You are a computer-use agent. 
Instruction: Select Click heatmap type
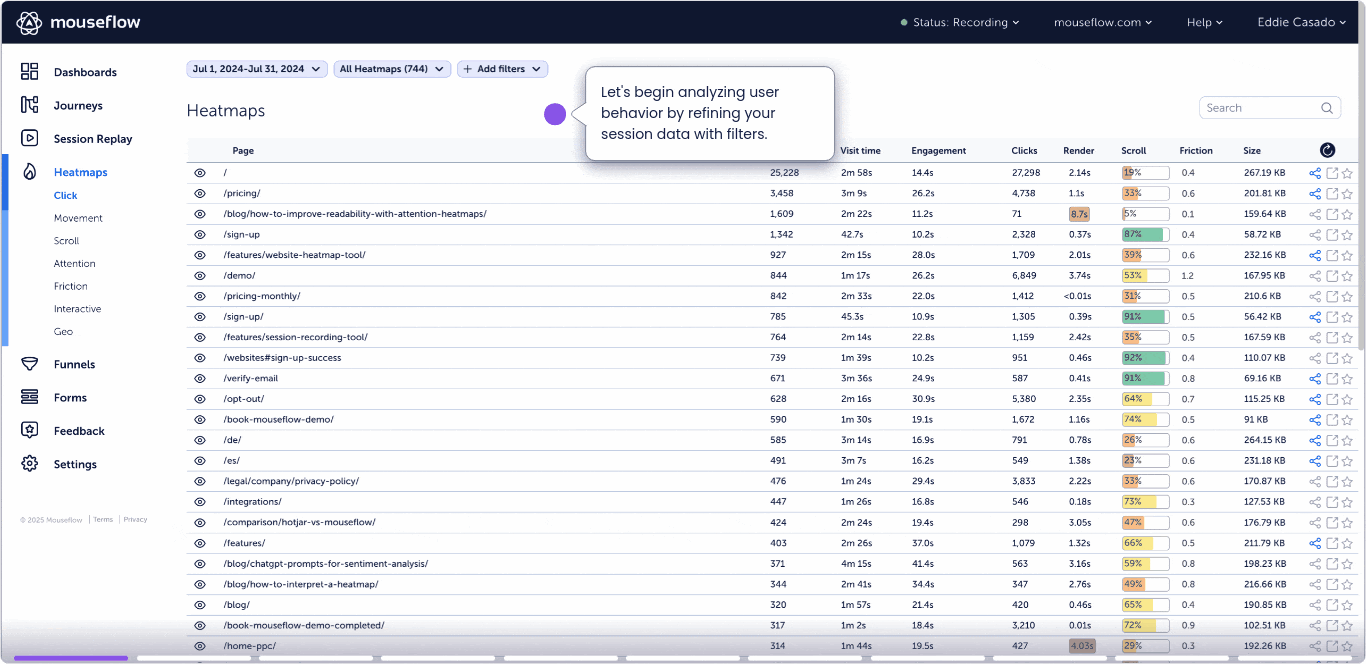point(65,196)
